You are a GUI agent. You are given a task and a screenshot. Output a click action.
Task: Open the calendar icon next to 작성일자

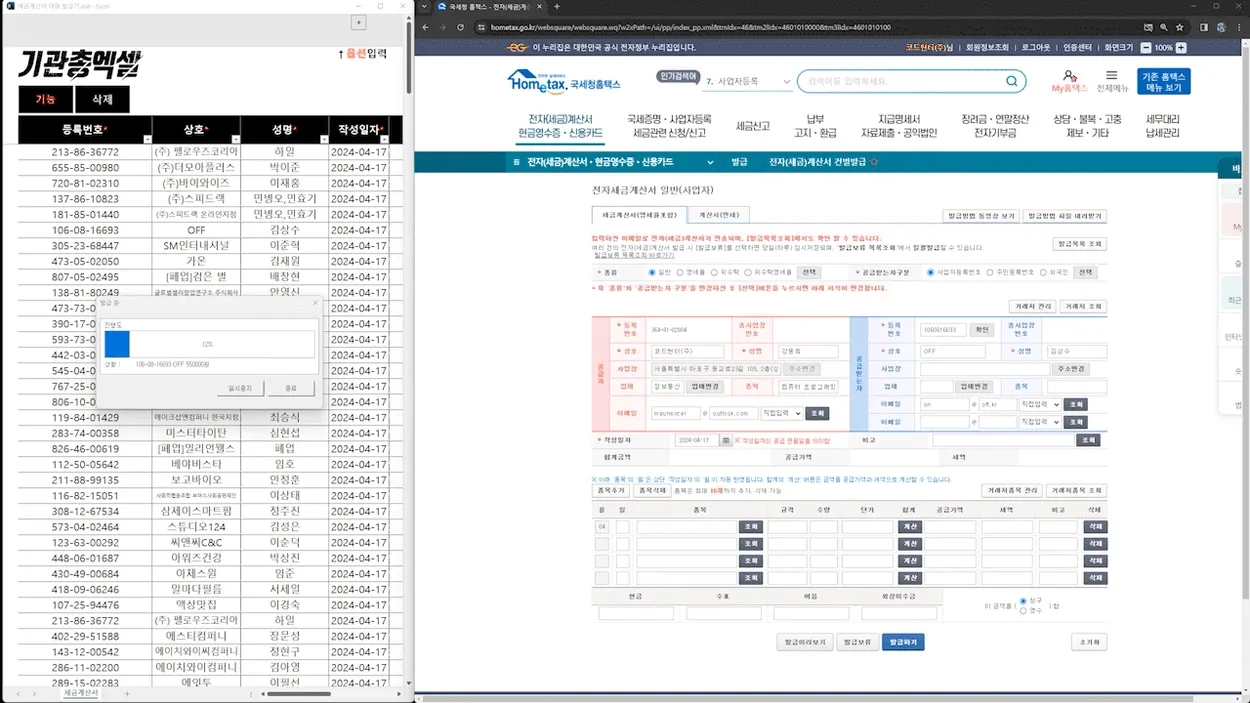pos(727,440)
